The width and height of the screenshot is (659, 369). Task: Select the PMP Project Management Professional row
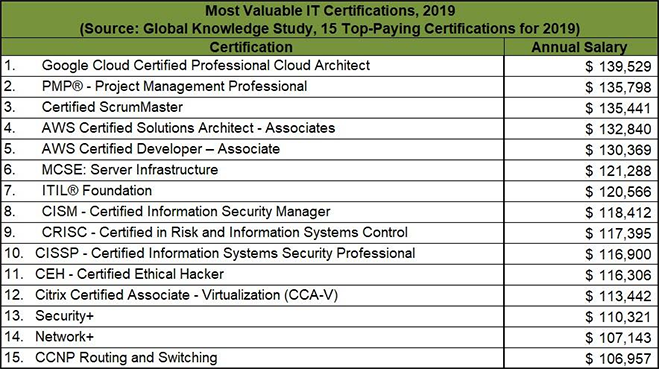330,87
